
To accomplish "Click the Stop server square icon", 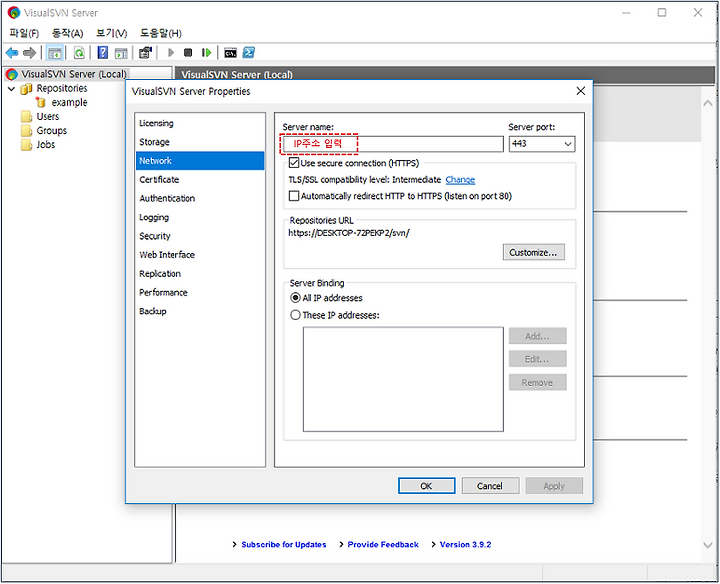I will tap(188, 53).
